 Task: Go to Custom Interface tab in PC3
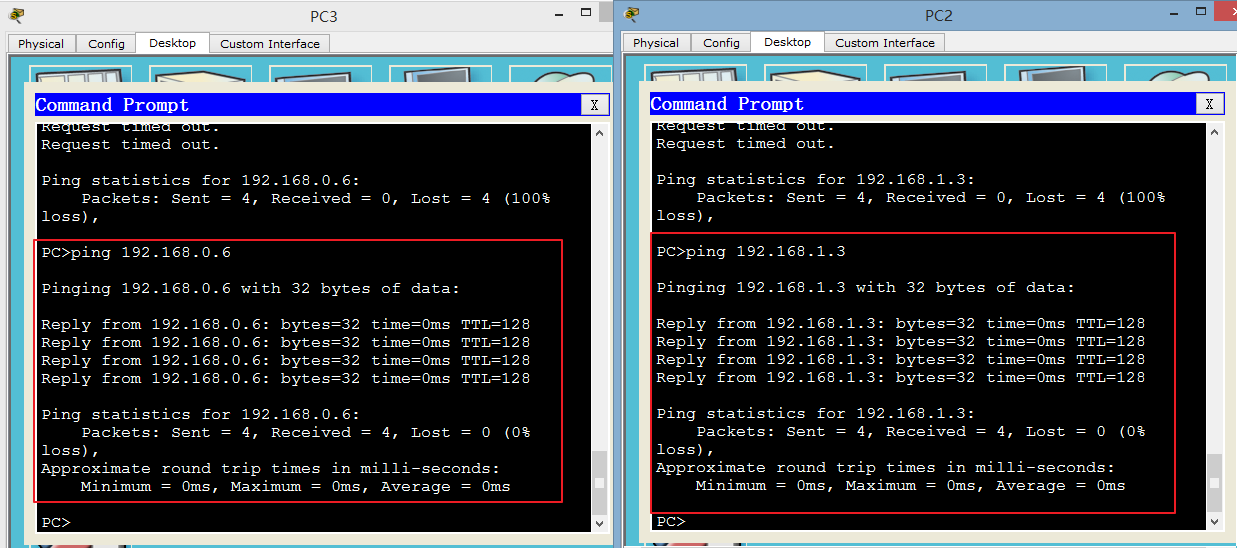270,44
